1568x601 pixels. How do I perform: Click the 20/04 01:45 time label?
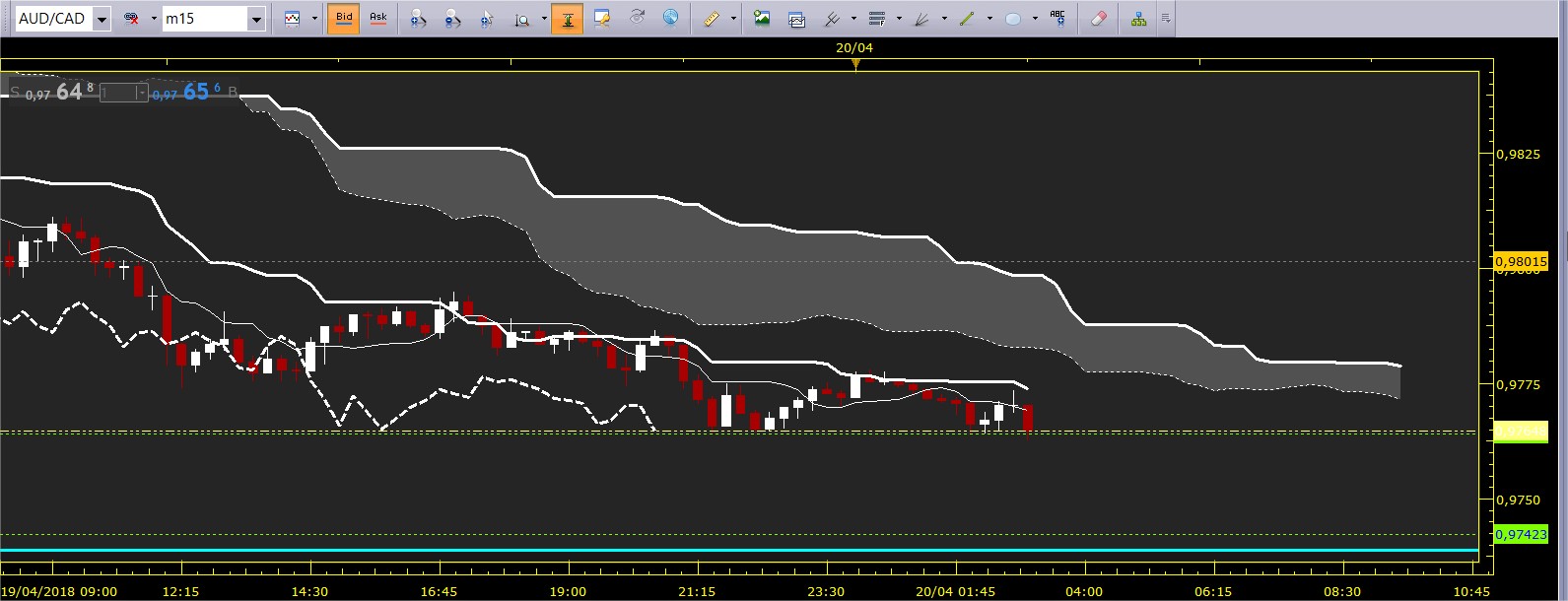[956, 592]
